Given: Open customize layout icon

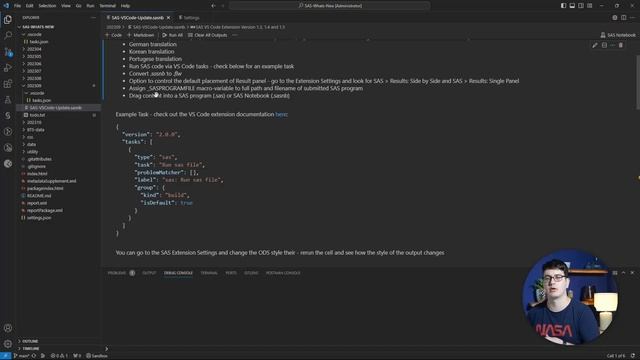Looking at the screenshot, I should 590,6.
